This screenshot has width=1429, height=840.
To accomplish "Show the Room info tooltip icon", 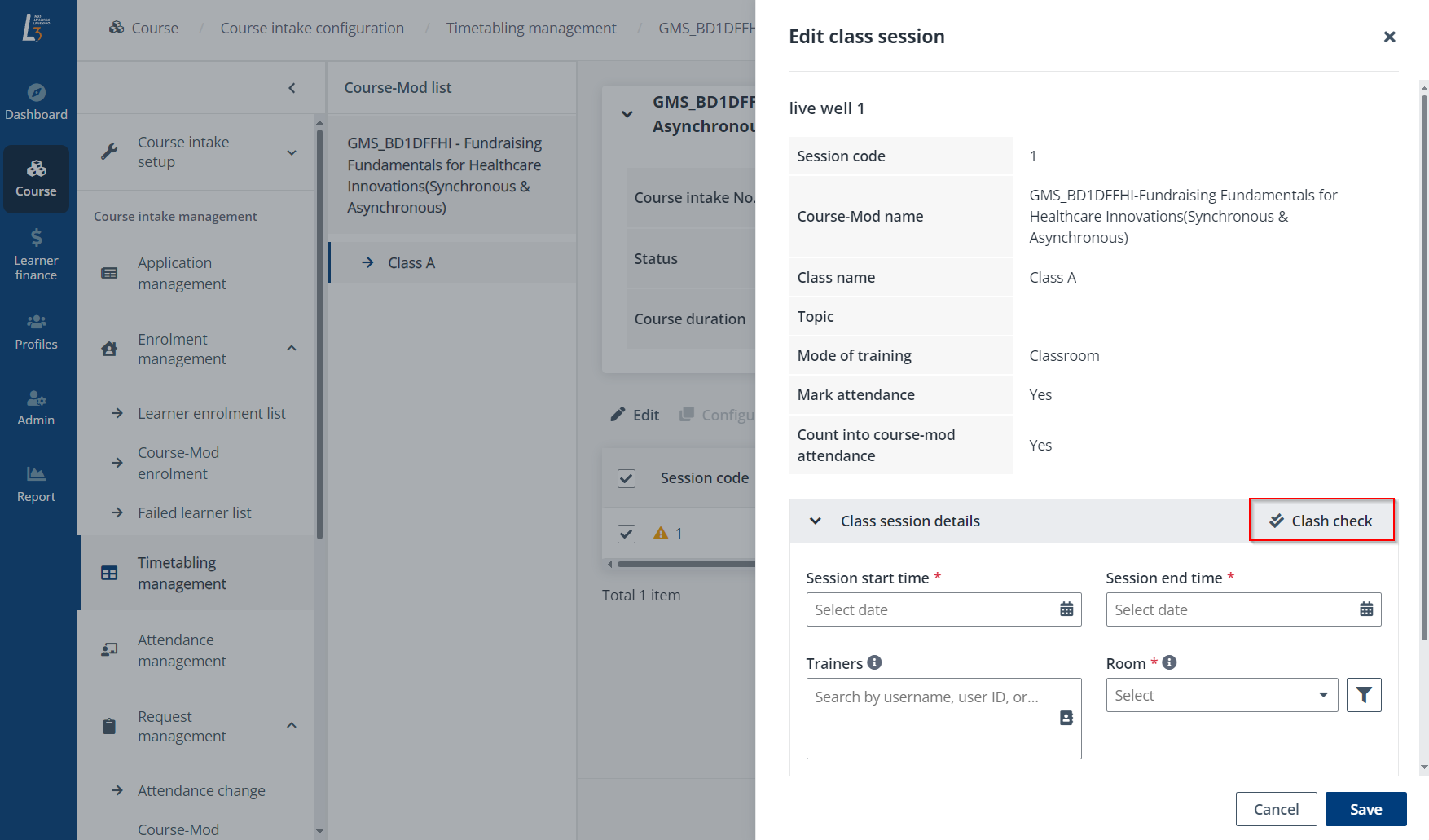I will coord(1169,662).
